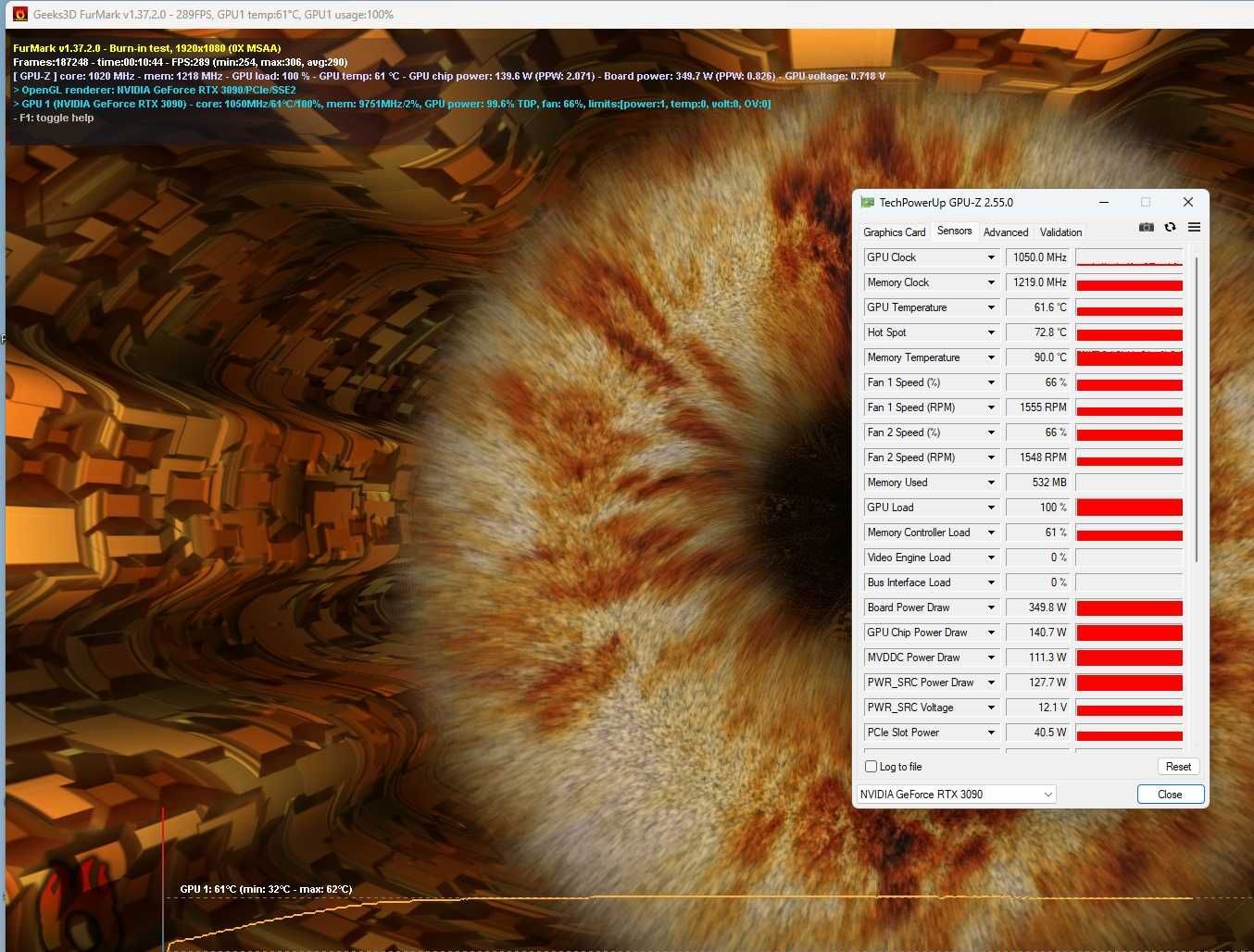Click the GPU Clock graph bar
Image resolution: width=1254 pixels, height=952 pixels.
[x=1129, y=257]
